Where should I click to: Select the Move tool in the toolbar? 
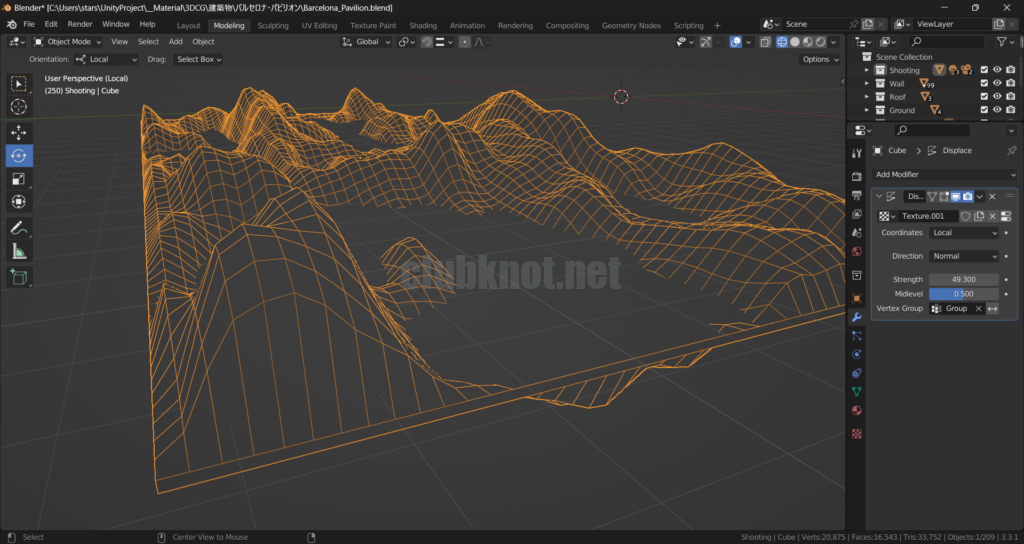coord(19,132)
